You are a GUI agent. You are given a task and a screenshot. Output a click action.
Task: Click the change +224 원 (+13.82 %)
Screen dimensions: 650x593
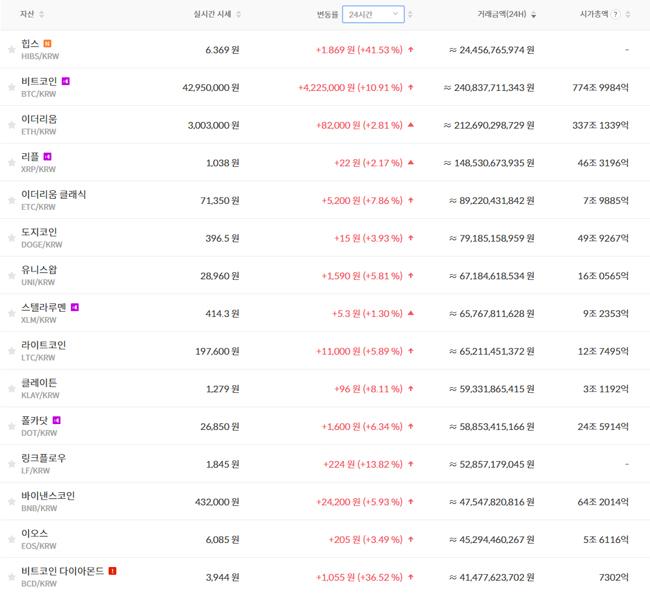tap(363, 464)
